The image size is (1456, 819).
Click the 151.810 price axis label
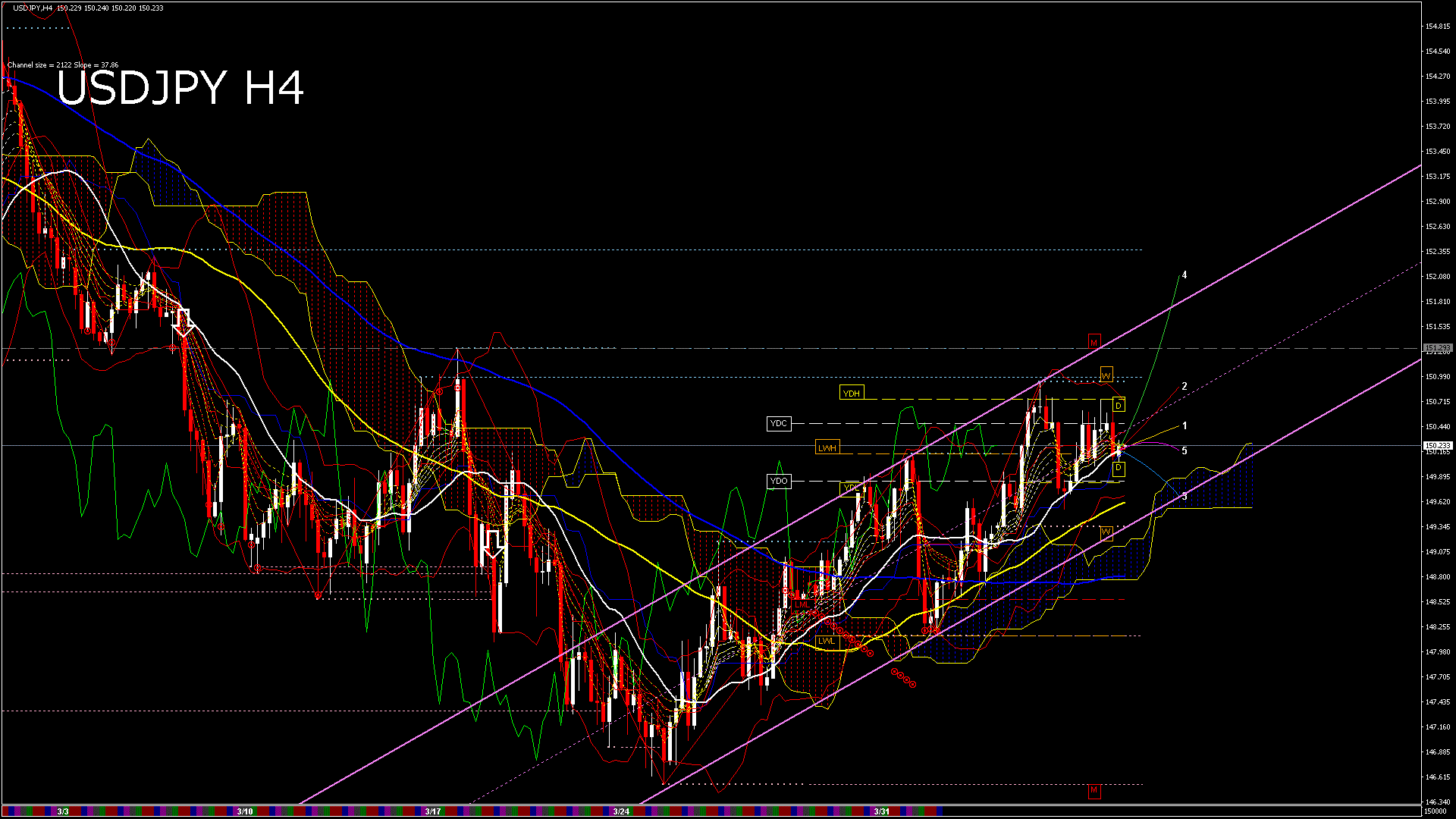tap(1438, 302)
